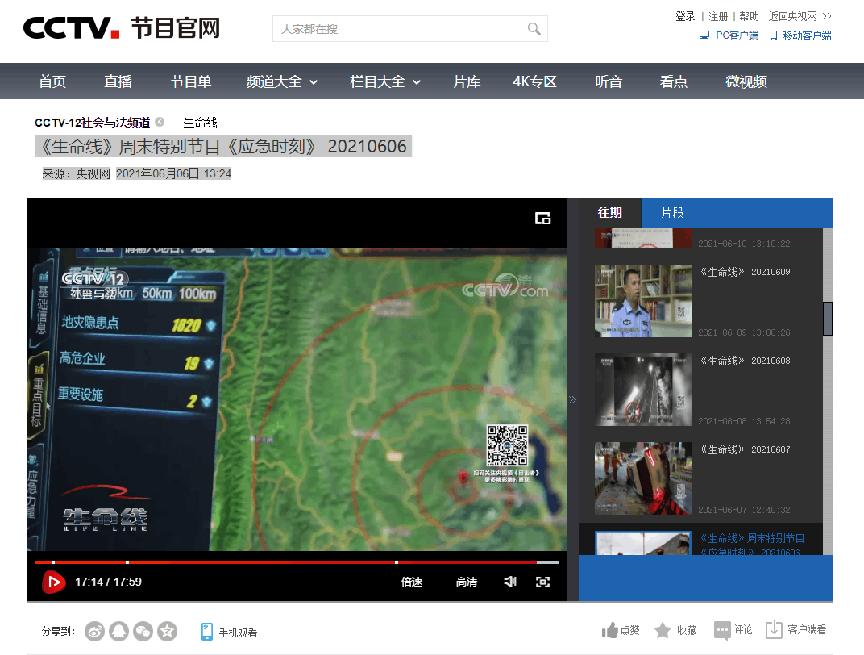This screenshot has width=864, height=655.
Task: Click the 登录 link
Action: point(685,16)
